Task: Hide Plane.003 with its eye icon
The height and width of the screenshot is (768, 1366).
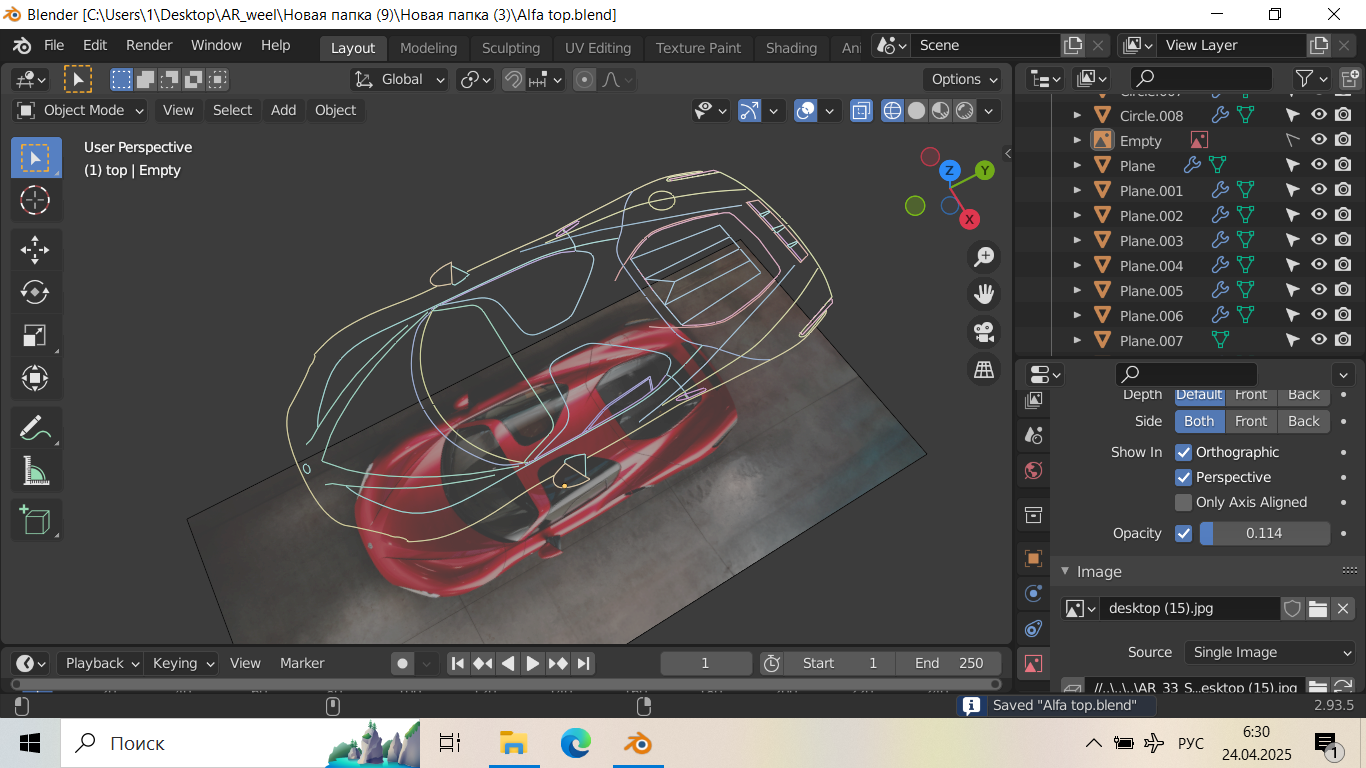Action: click(1319, 240)
